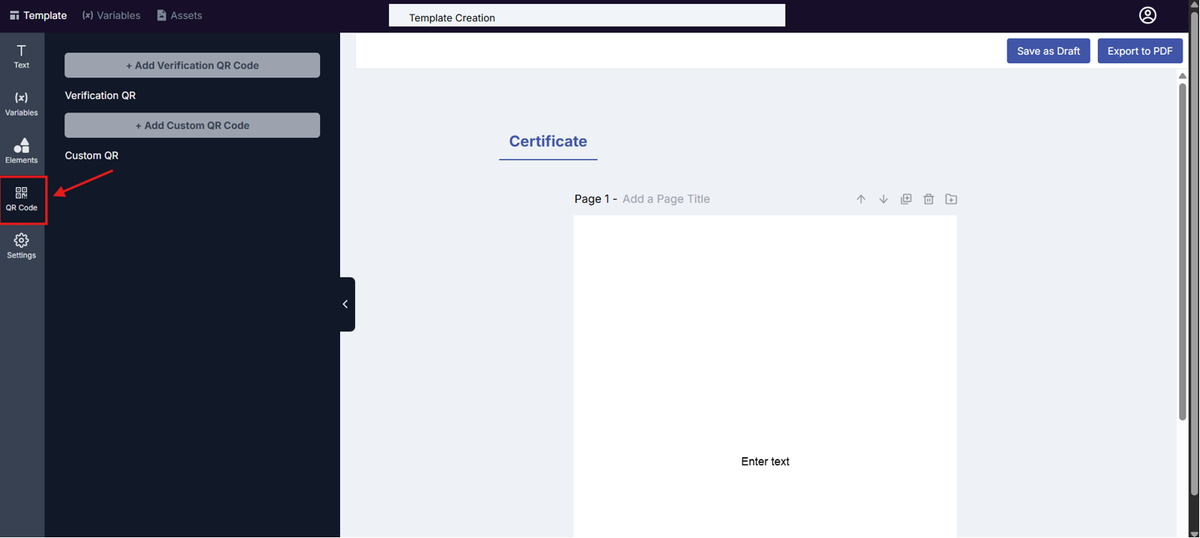This screenshot has width=1200, height=538.
Task: Open the Settings gear in sidebar
Action: click(21, 247)
